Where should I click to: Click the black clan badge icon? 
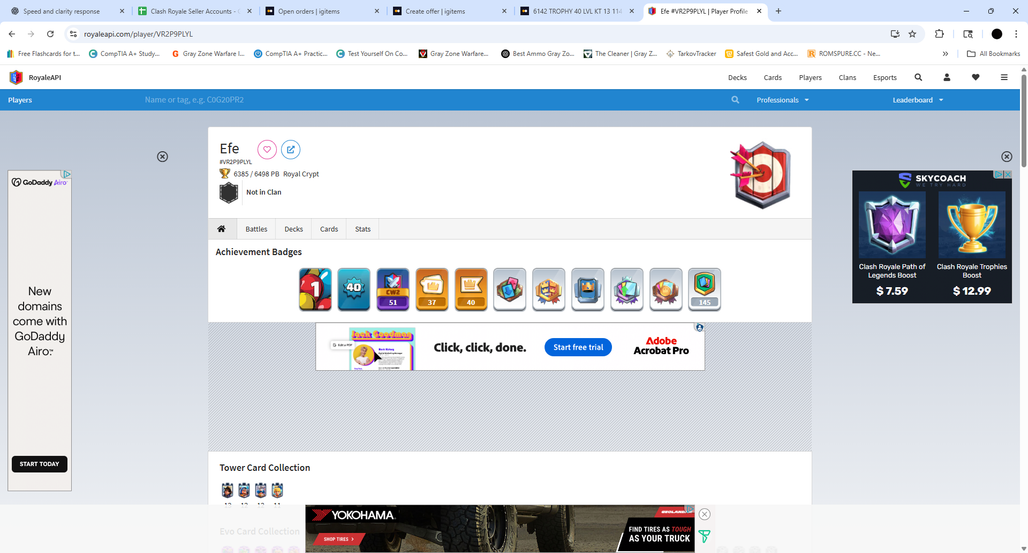[229, 193]
